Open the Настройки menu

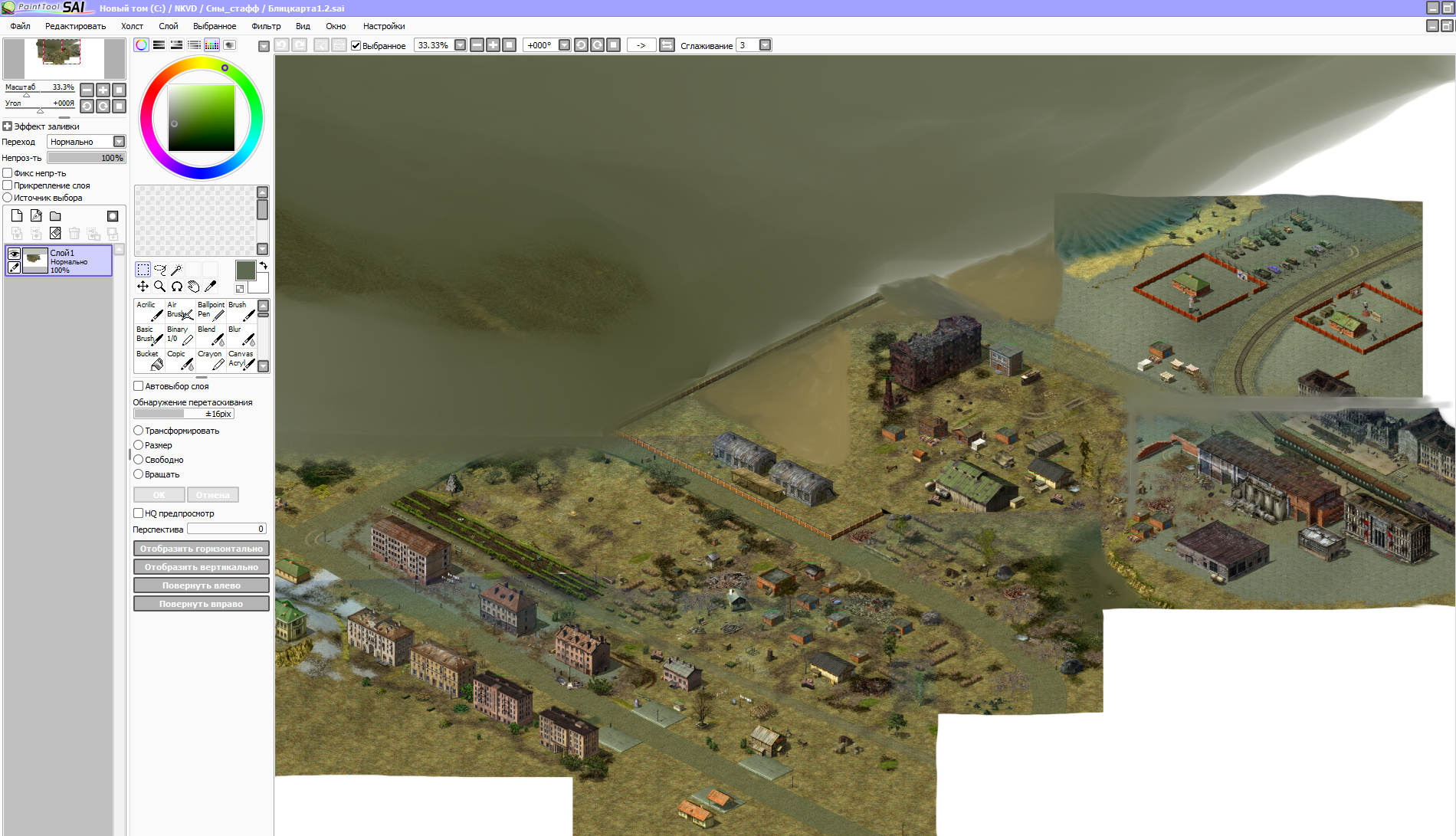tap(384, 26)
